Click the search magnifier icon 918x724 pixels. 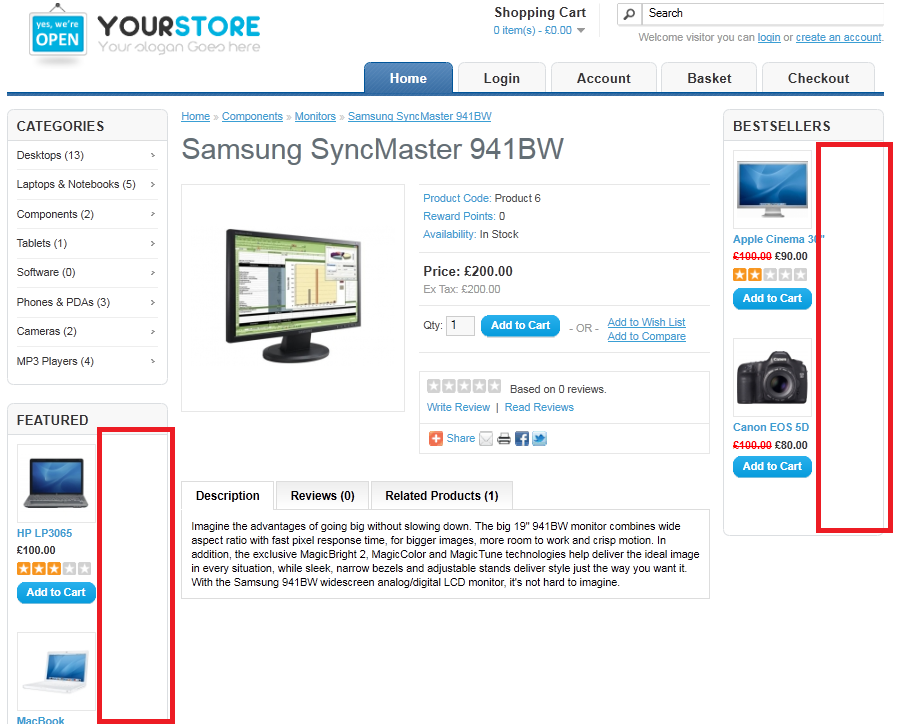coord(629,13)
